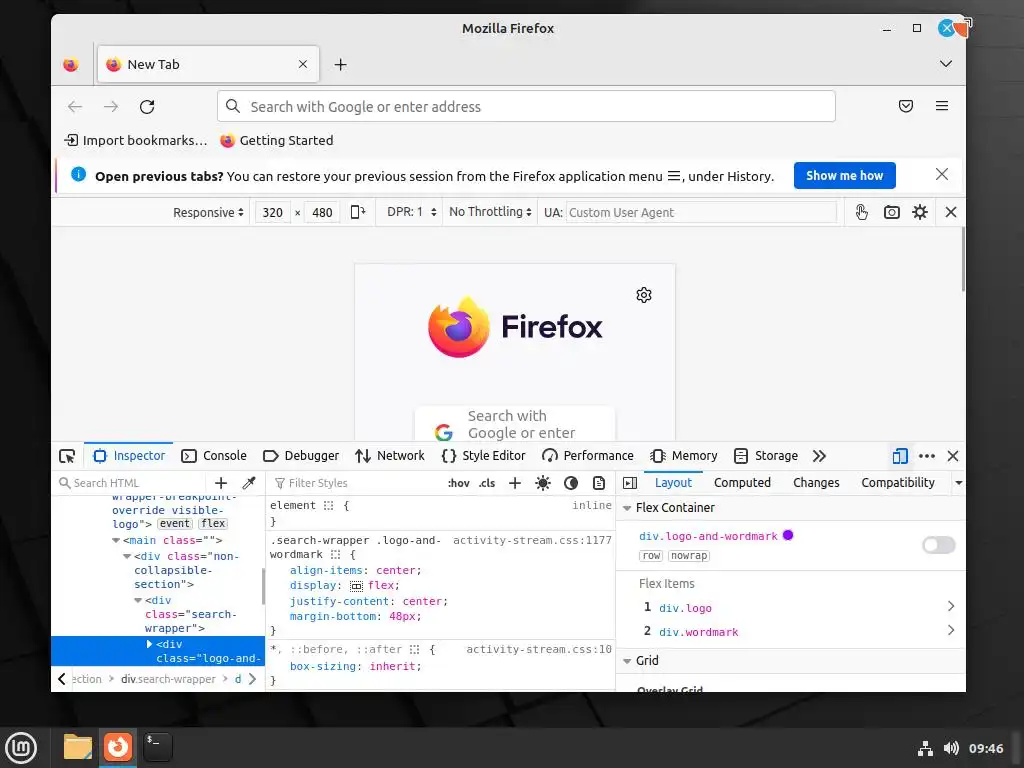Show more devtools tabs with chevrons
The width and height of the screenshot is (1024, 768).
point(820,456)
